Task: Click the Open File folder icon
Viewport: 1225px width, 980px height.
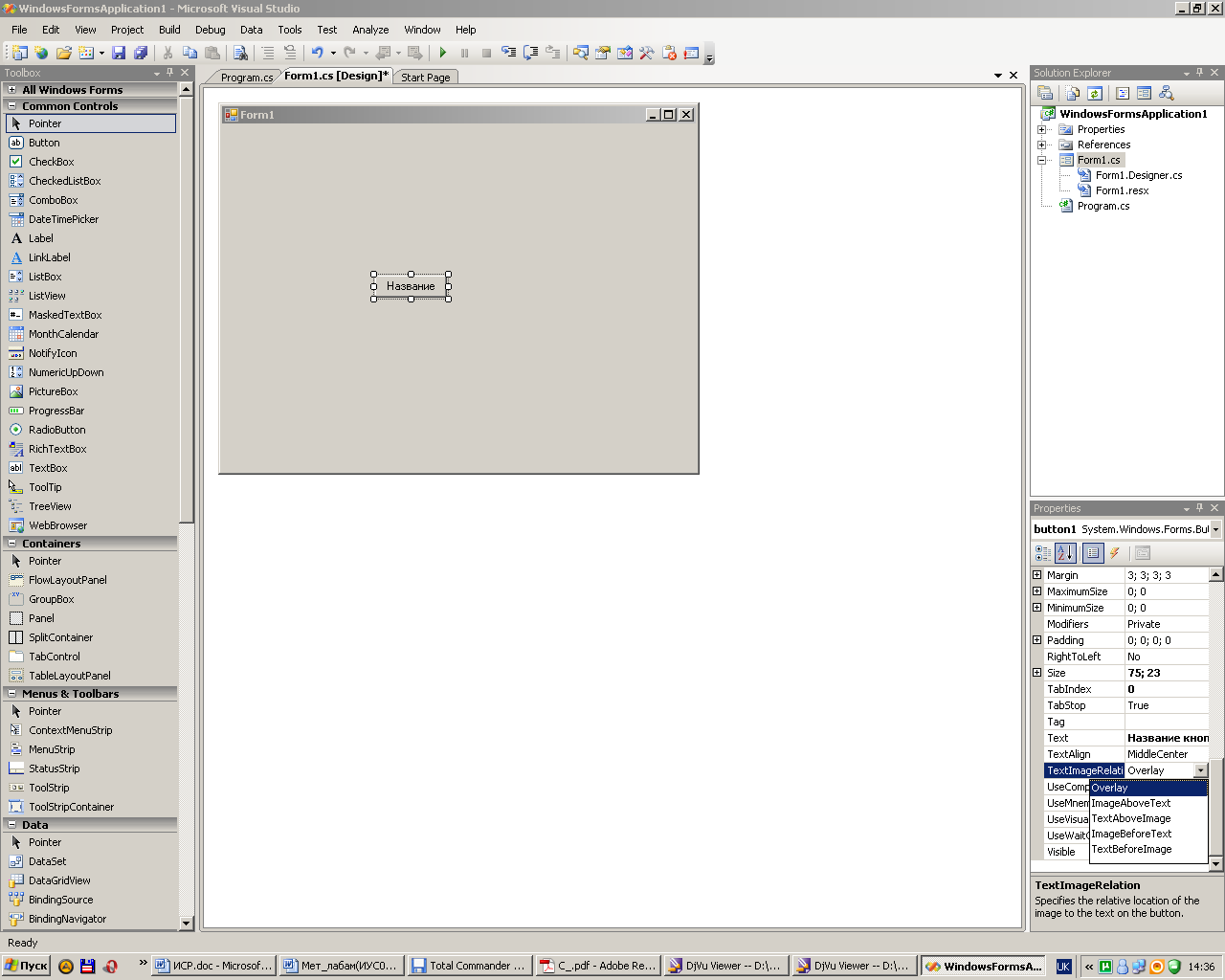Action: click(64, 53)
